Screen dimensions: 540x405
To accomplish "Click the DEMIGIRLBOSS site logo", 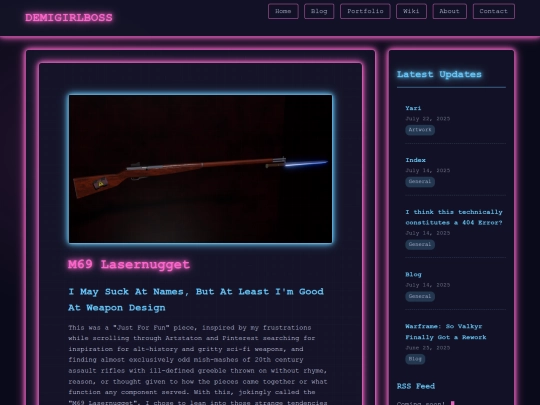I will (x=69, y=18).
